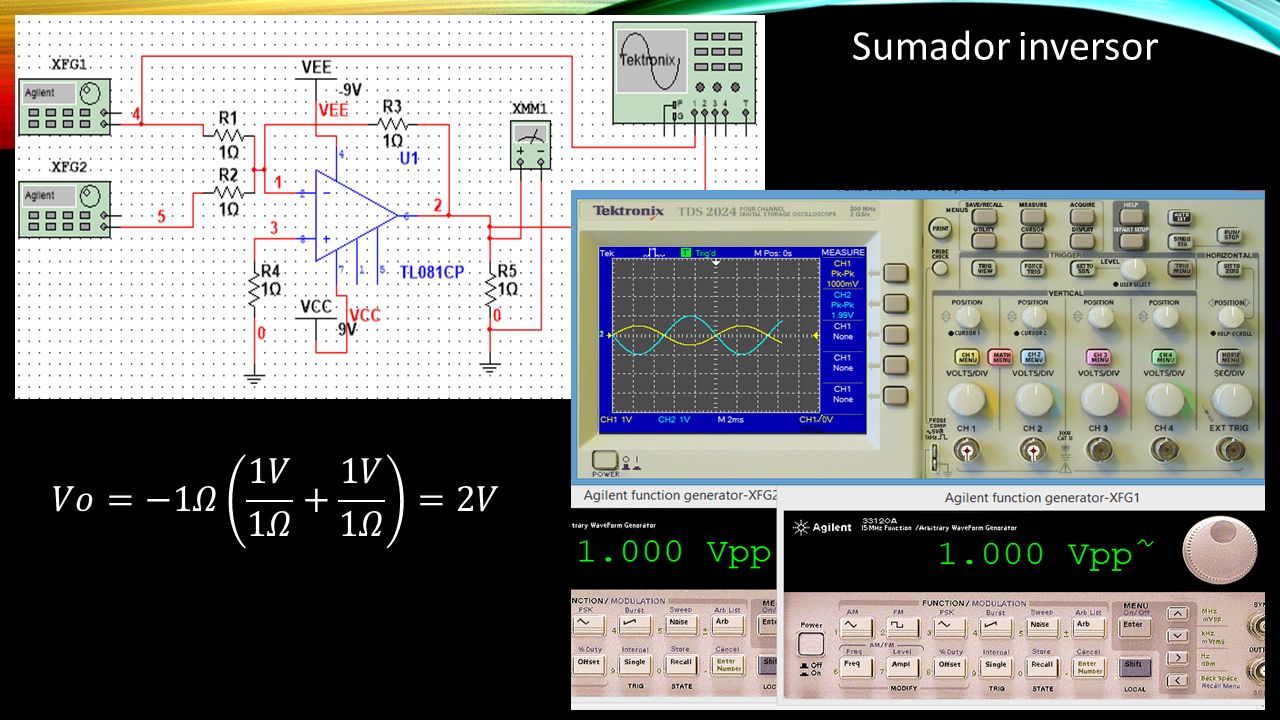The width and height of the screenshot is (1280, 720).
Task: Click the SEC/DIV knob on the oscilloscope
Action: pos(1232,399)
